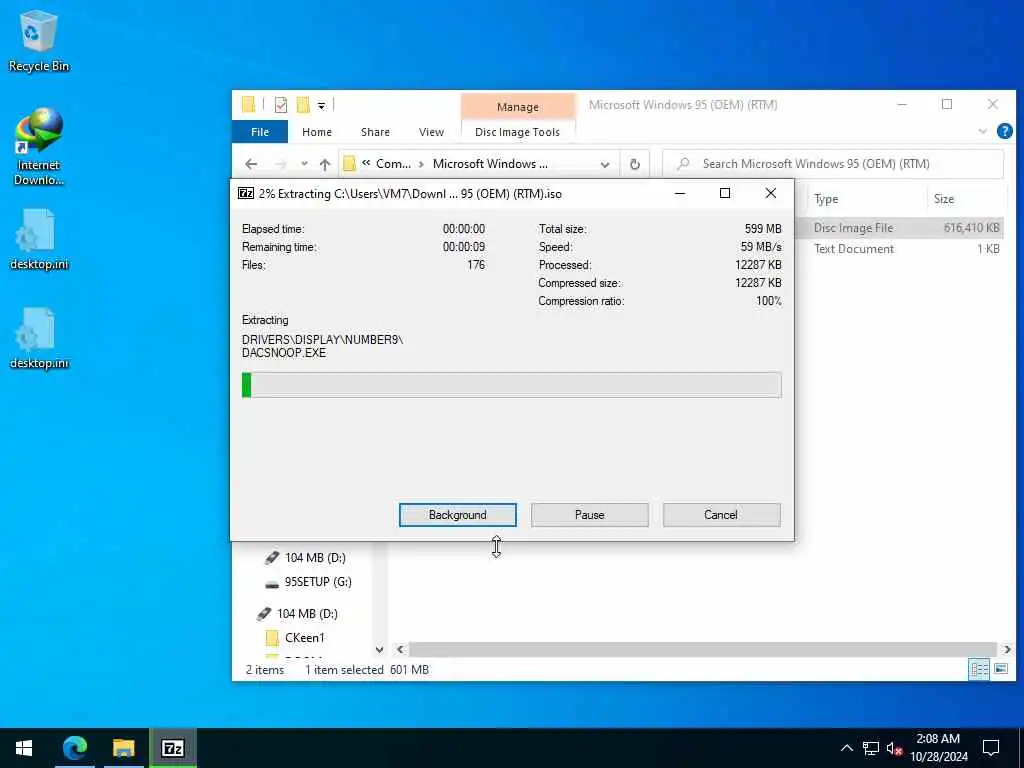Screen dimensions: 1024x768
Task: Open the recent locations dropdown
Action: [304, 164]
